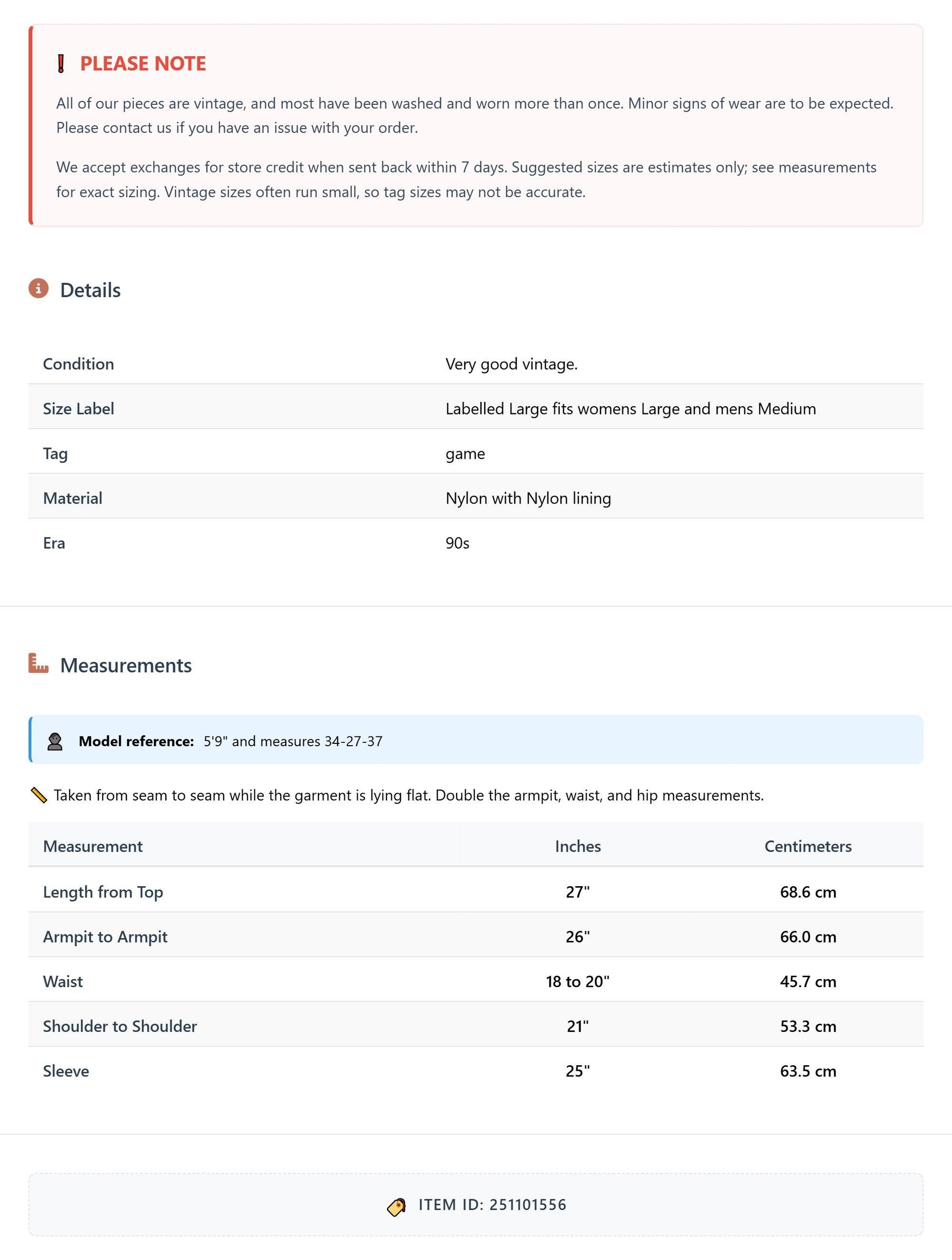Click the Size Label row description
952x1260 pixels.
tap(630, 409)
